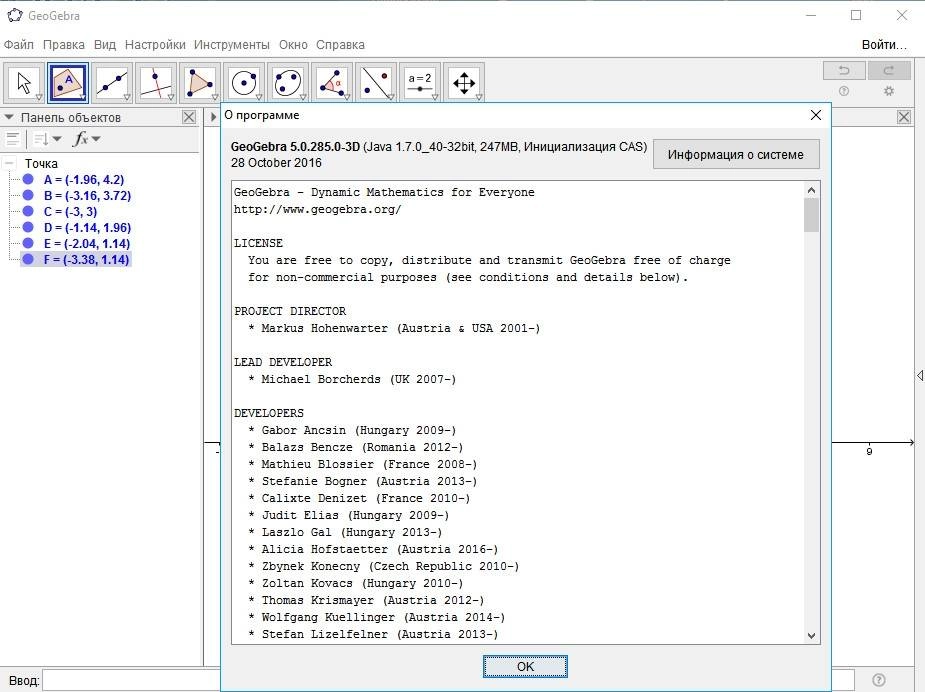Select C = (-3, 3) entry
Screen dimensions: 925x692
(x=70, y=211)
